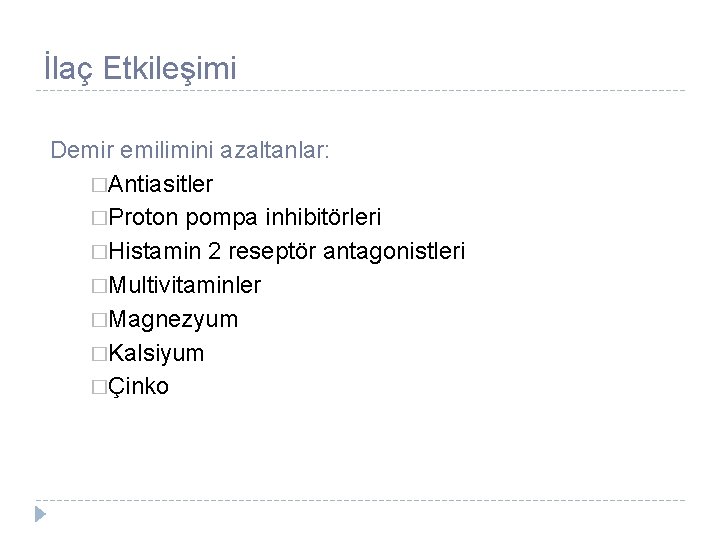Click the bullet marker before Kalsiyum

(97, 354)
